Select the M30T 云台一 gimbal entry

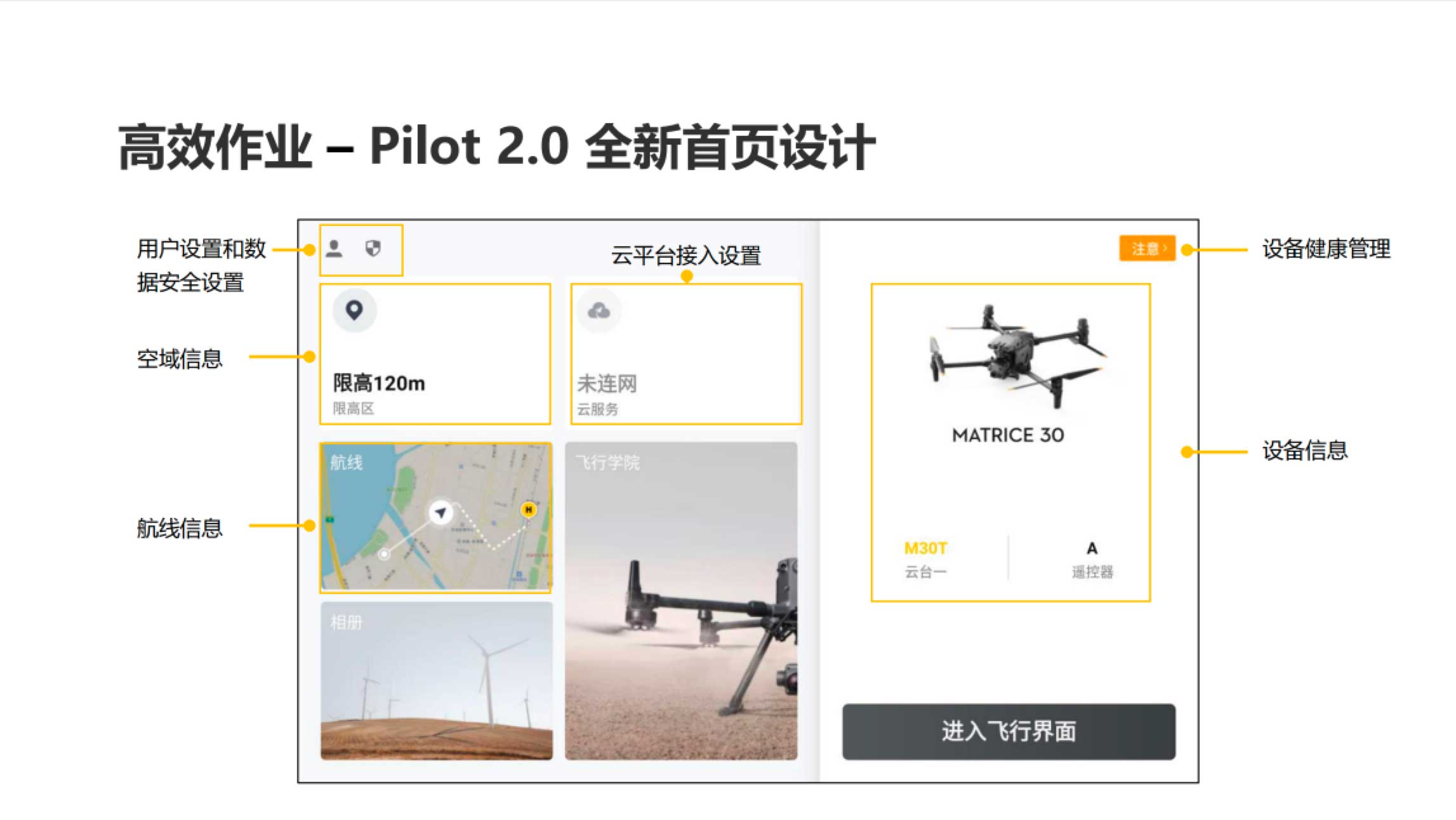(x=925, y=559)
